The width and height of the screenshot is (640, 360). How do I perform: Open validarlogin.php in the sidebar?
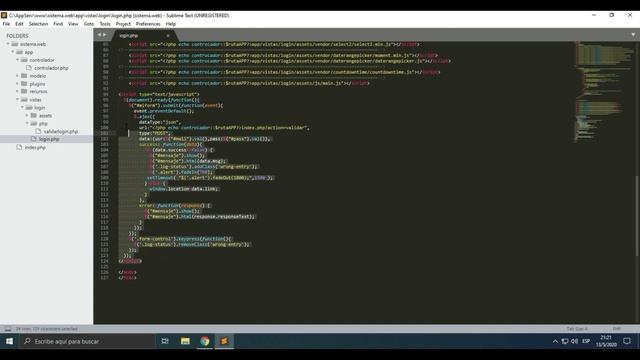coord(60,131)
